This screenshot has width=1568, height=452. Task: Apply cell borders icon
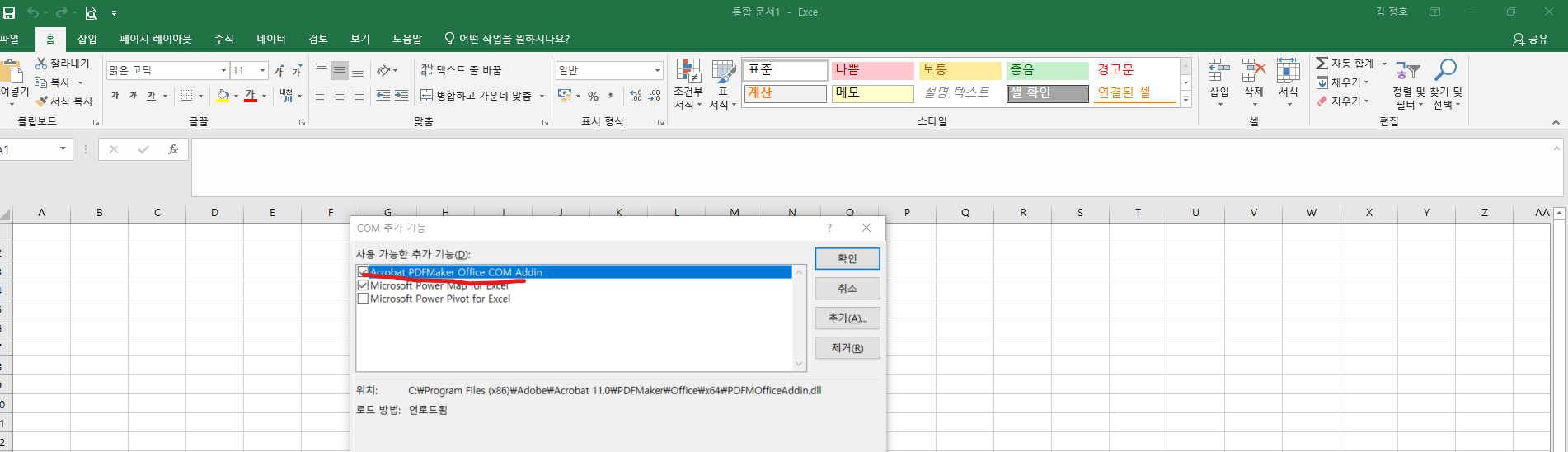click(187, 96)
